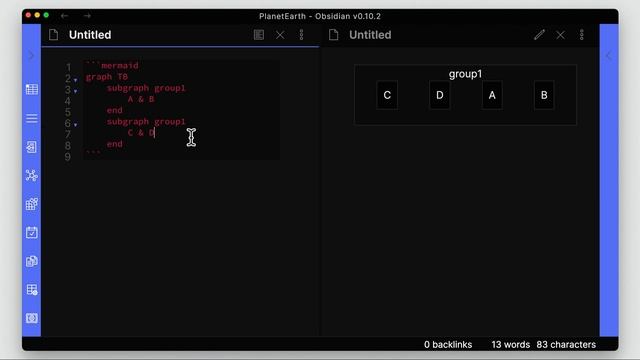The height and width of the screenshot is (360, 640).
Task: Open more options in left editor pane
Action: click(x=302, y=35)
